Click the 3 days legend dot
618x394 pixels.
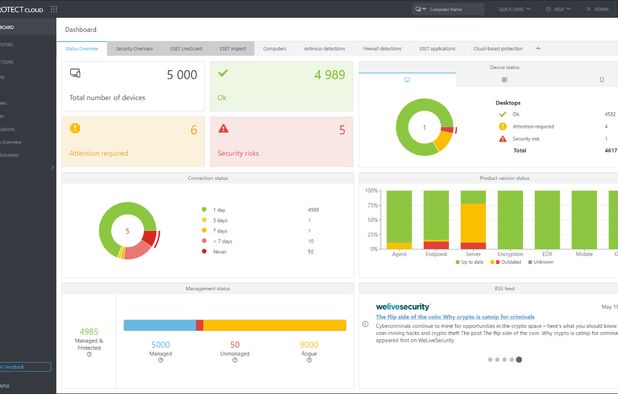204,220
